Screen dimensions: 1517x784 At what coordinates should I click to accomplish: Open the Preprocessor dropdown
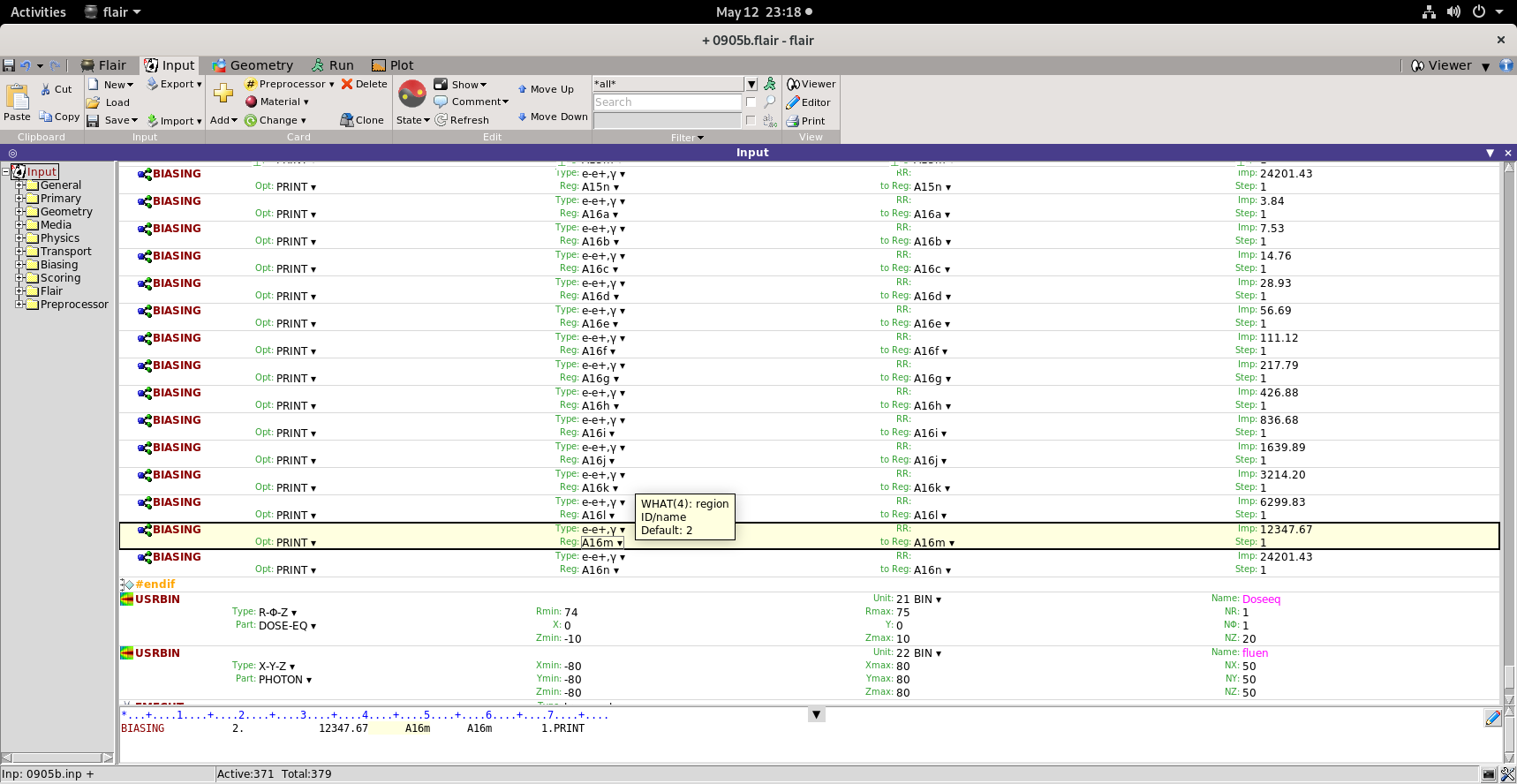pyautogui.click(x=290, y=84)
